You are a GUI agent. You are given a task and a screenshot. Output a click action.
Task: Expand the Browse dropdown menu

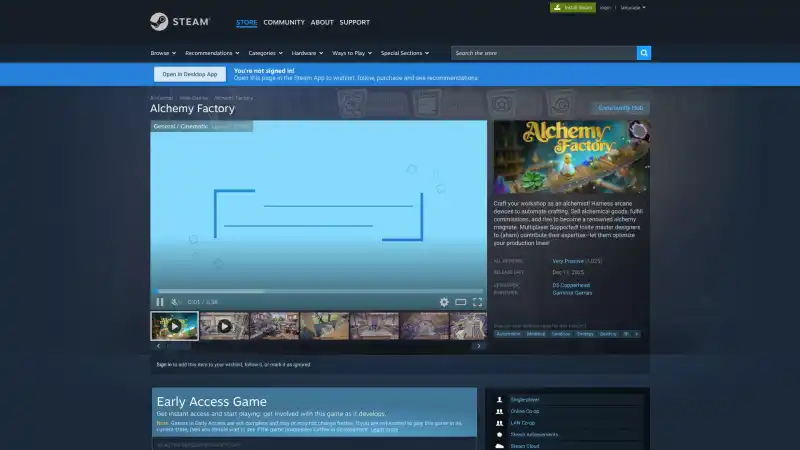click(161, 53)
